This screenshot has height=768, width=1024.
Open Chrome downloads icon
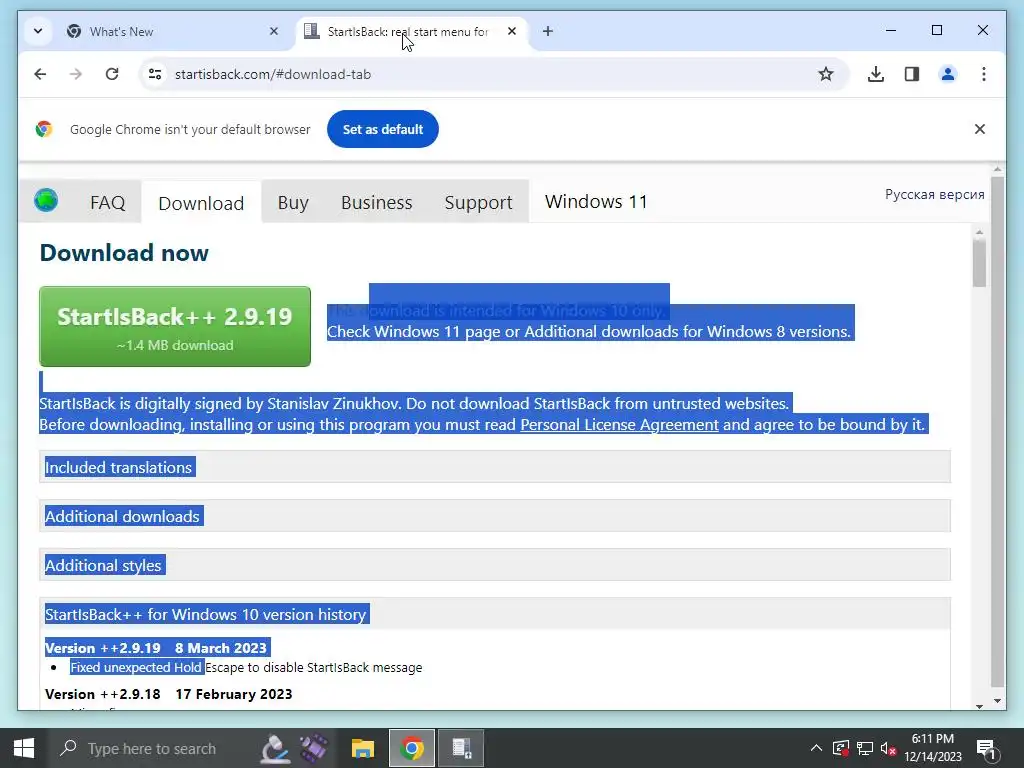(x=876, y=74)
